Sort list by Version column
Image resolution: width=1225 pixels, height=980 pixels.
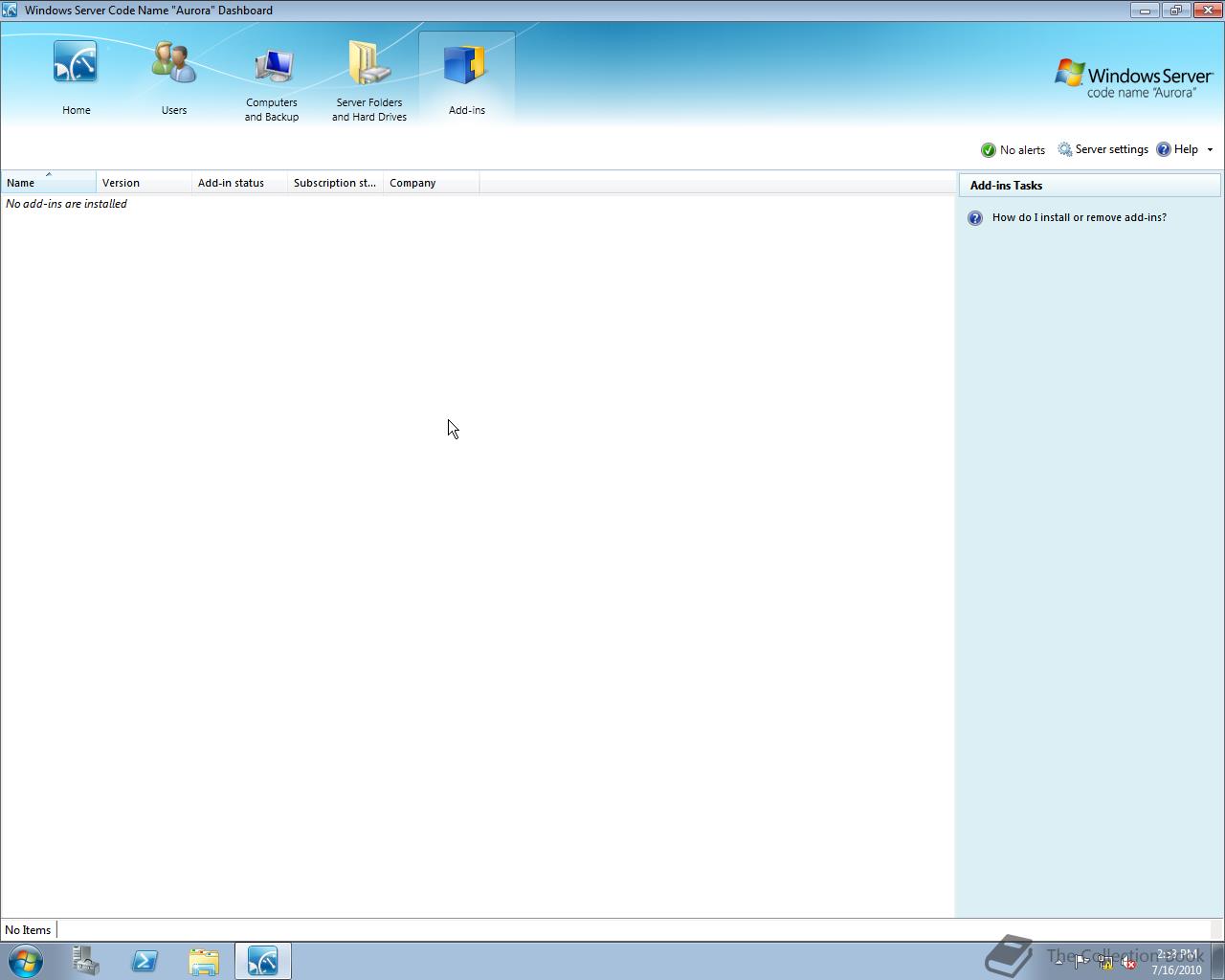pyautogui.click(x=145, y=183)
